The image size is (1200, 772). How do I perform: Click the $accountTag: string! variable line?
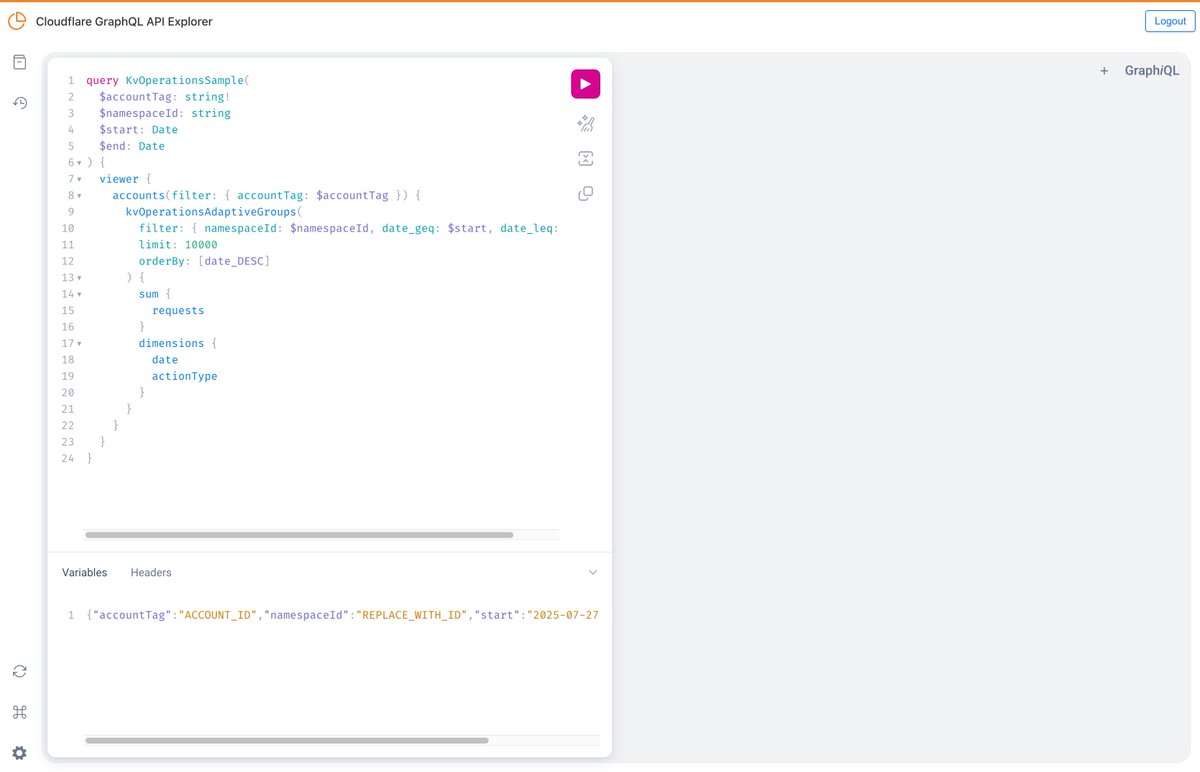point(165,97)
